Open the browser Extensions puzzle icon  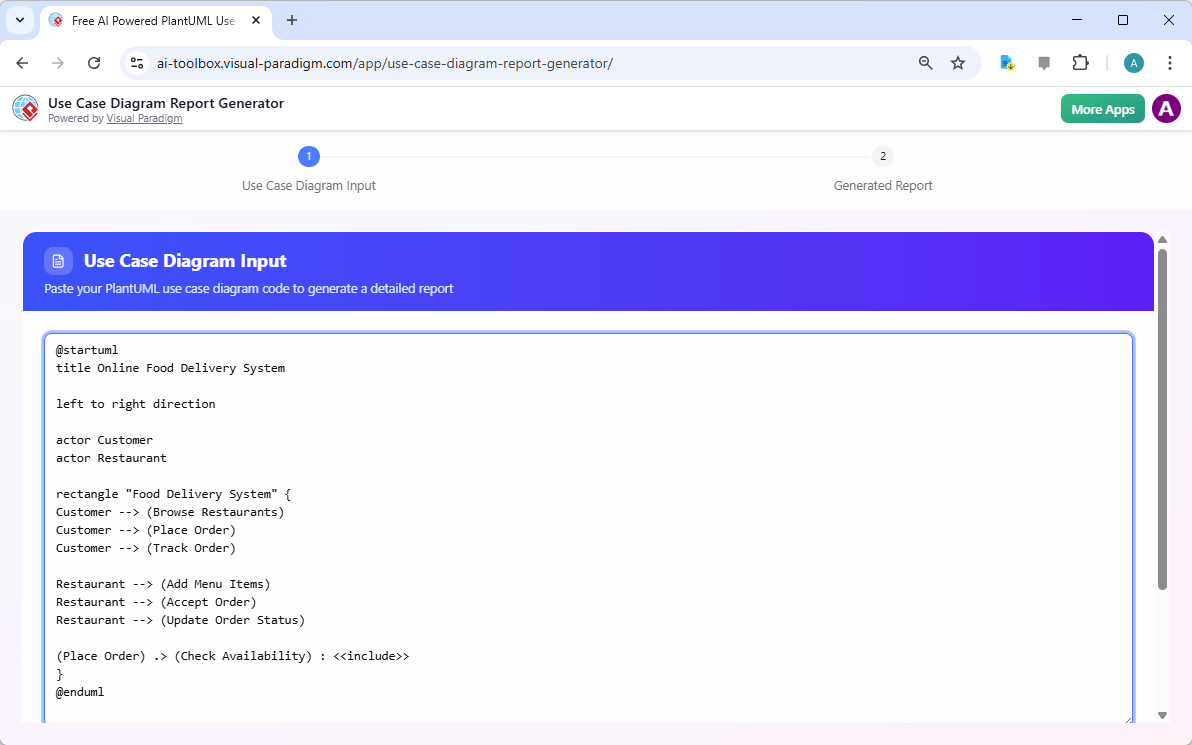pyautogui.click(x=1080, y=62)
